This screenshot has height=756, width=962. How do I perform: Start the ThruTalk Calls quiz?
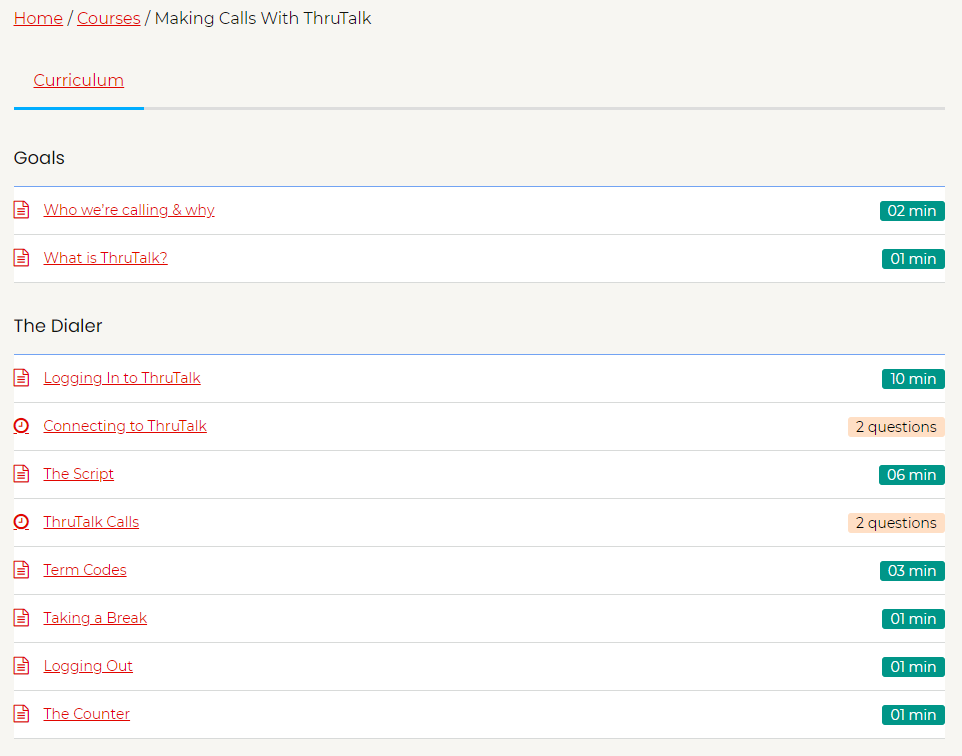pyautogui.click(x=91, y=522)
